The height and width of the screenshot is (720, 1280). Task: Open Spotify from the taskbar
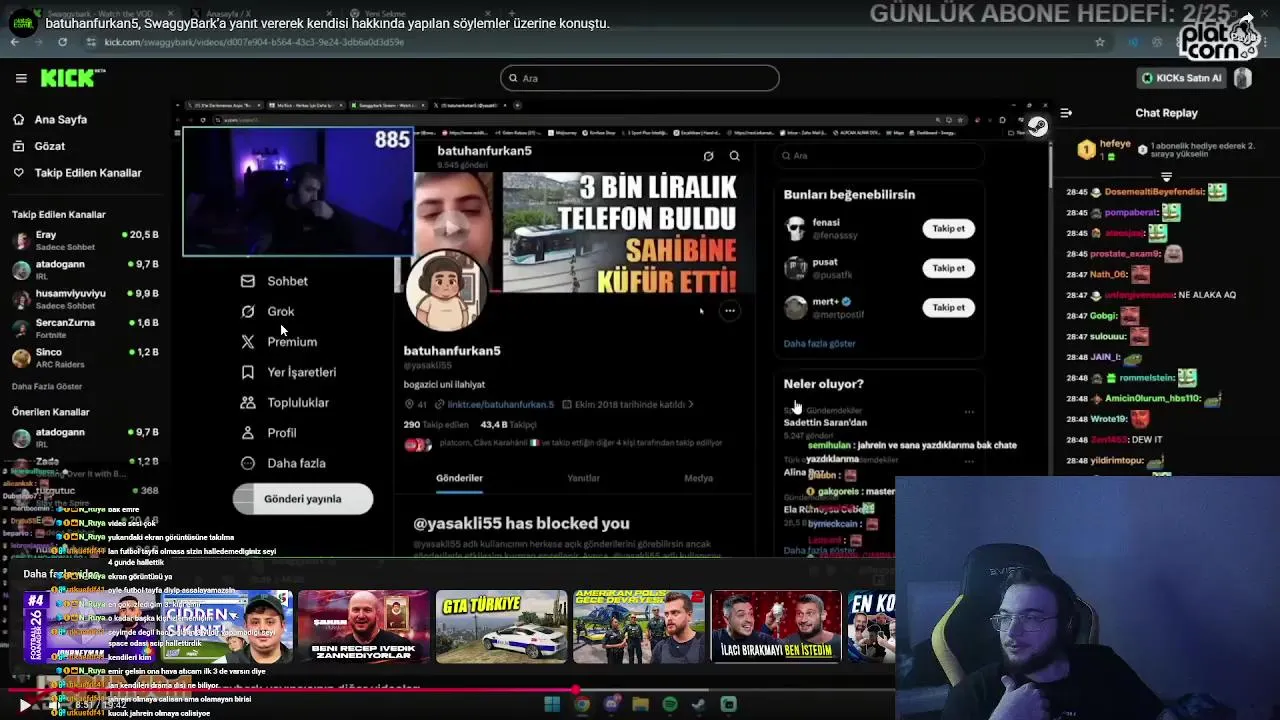[670, 704]
